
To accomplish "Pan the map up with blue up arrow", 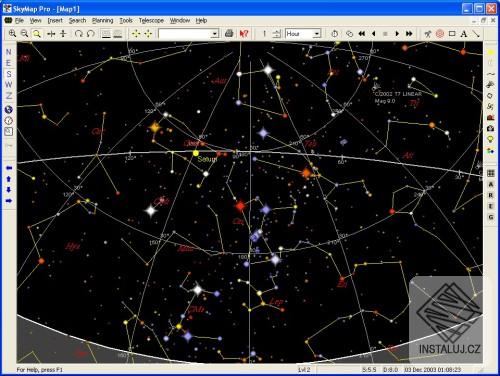I will [9, 179].
